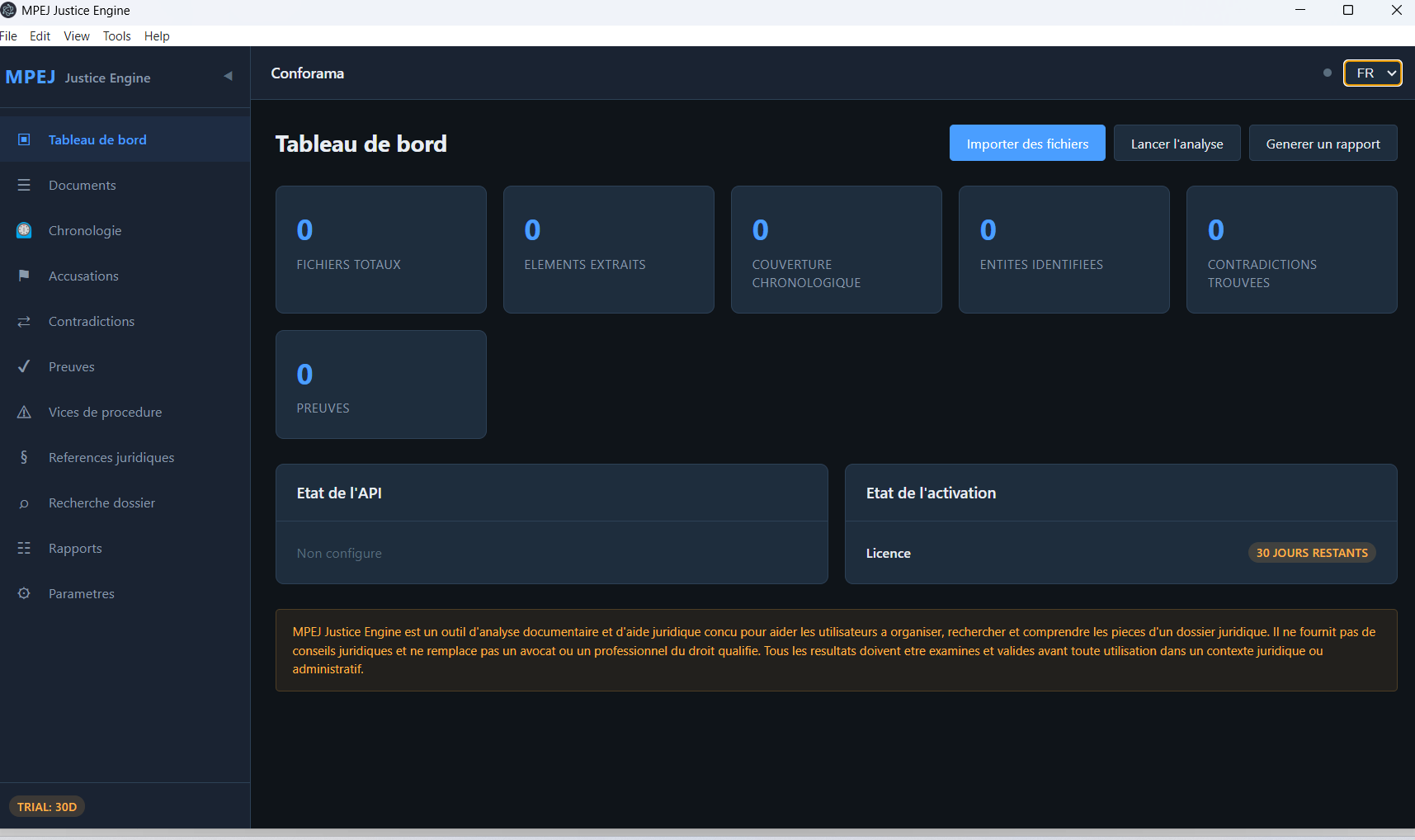
Task: Open the FR language dropdown
Action: (1371, 73)
